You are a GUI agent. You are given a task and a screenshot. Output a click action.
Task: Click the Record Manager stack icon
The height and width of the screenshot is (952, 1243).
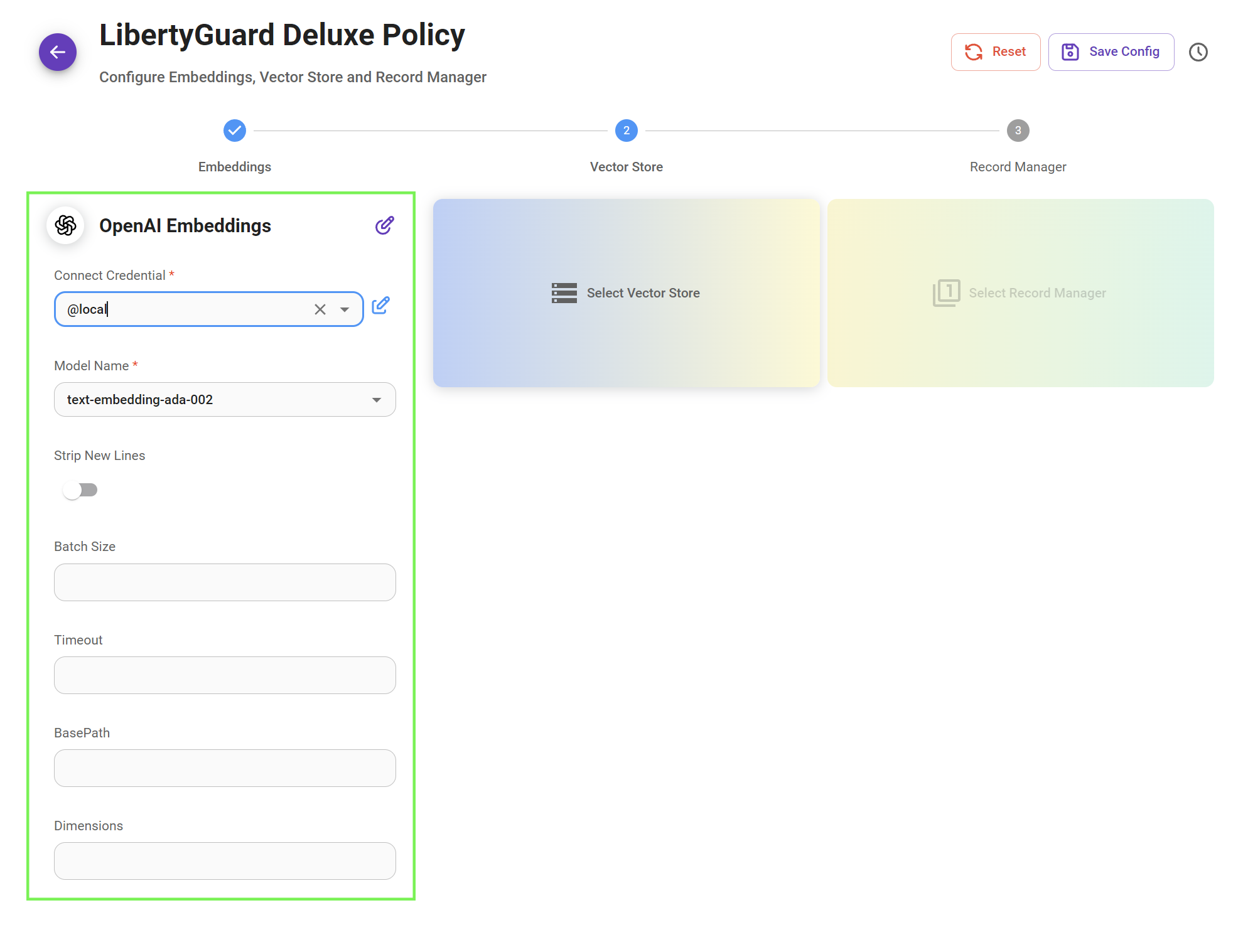[x=946, y=293]
